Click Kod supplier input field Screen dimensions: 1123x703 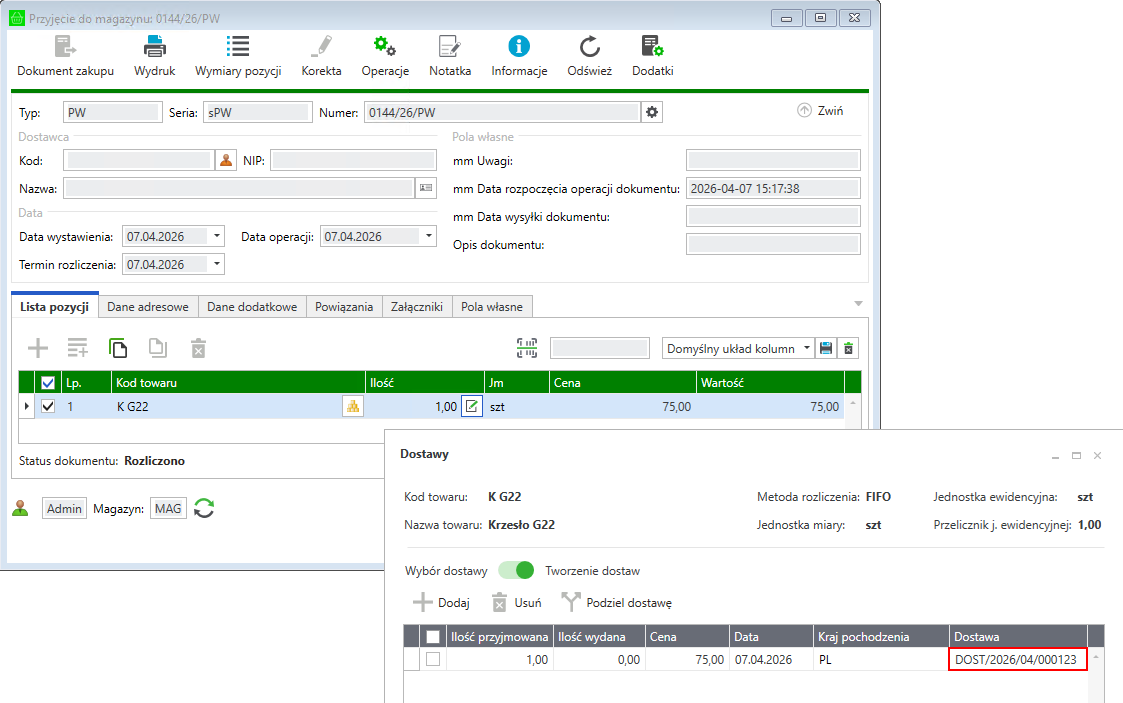[139, 160]
